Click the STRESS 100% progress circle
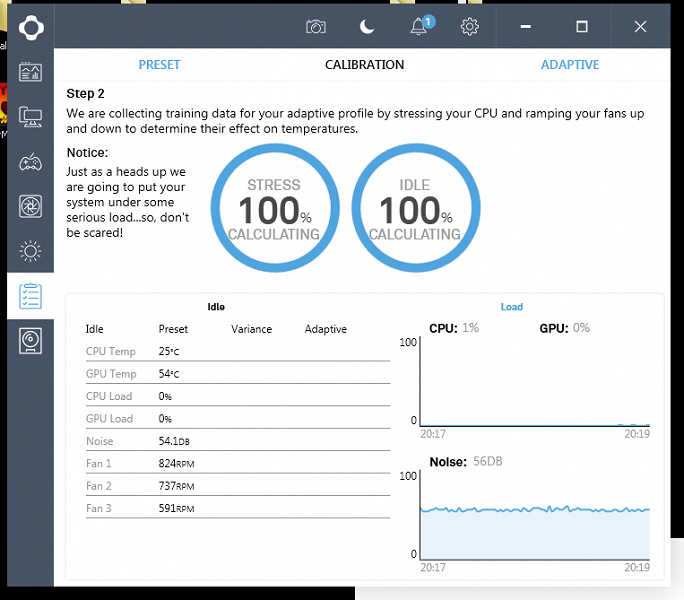684x600 pixels. click(275, 208)
